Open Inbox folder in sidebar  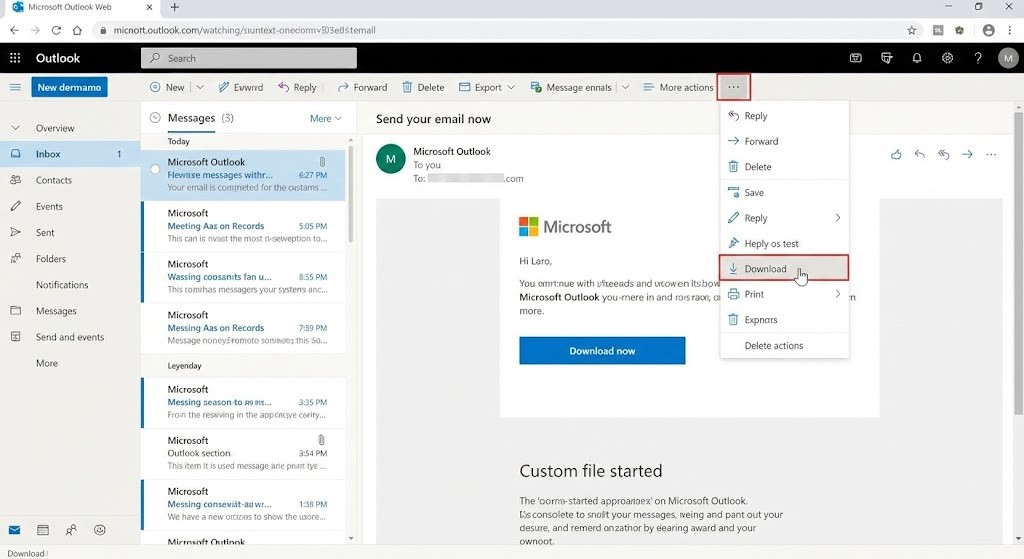coord(70,154)
